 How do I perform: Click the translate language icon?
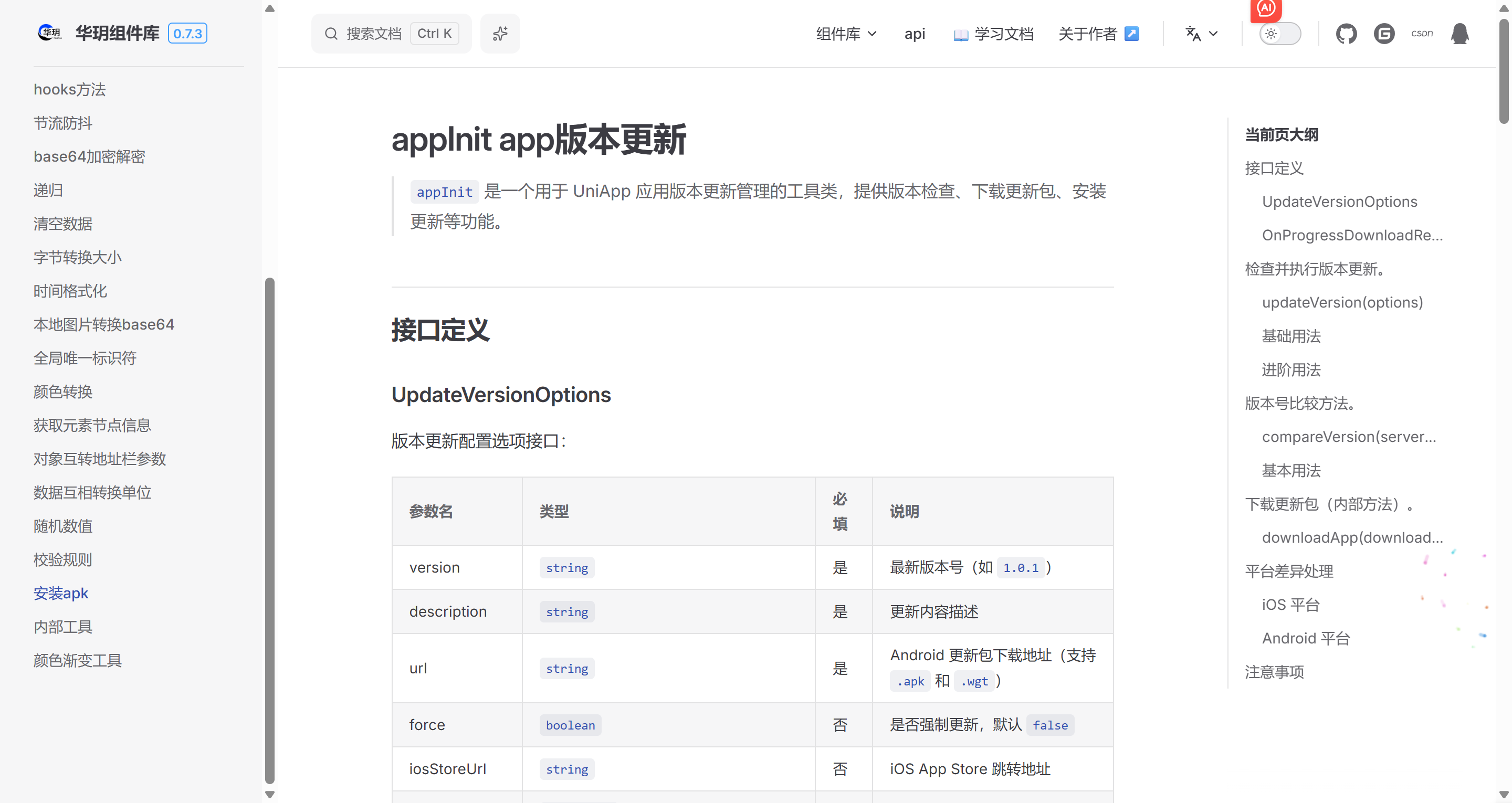tap(1193, 34)
